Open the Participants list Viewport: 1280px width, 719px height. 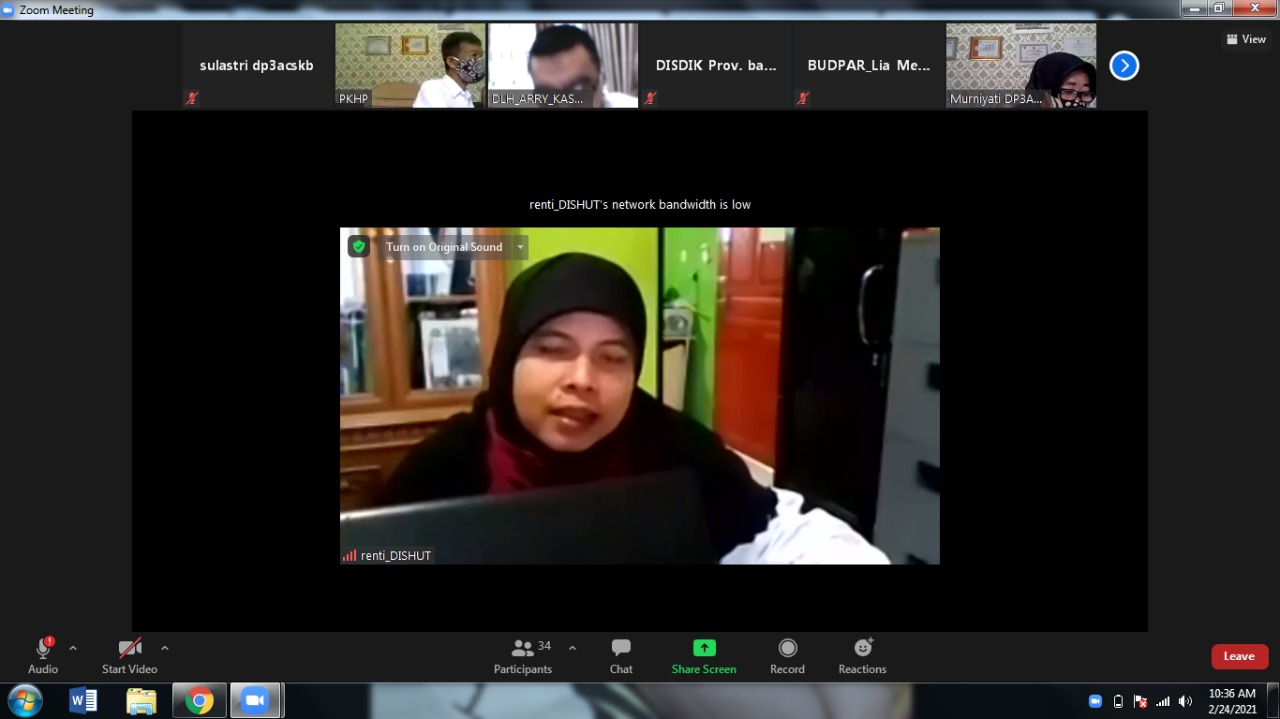click(x=523, y=655)
